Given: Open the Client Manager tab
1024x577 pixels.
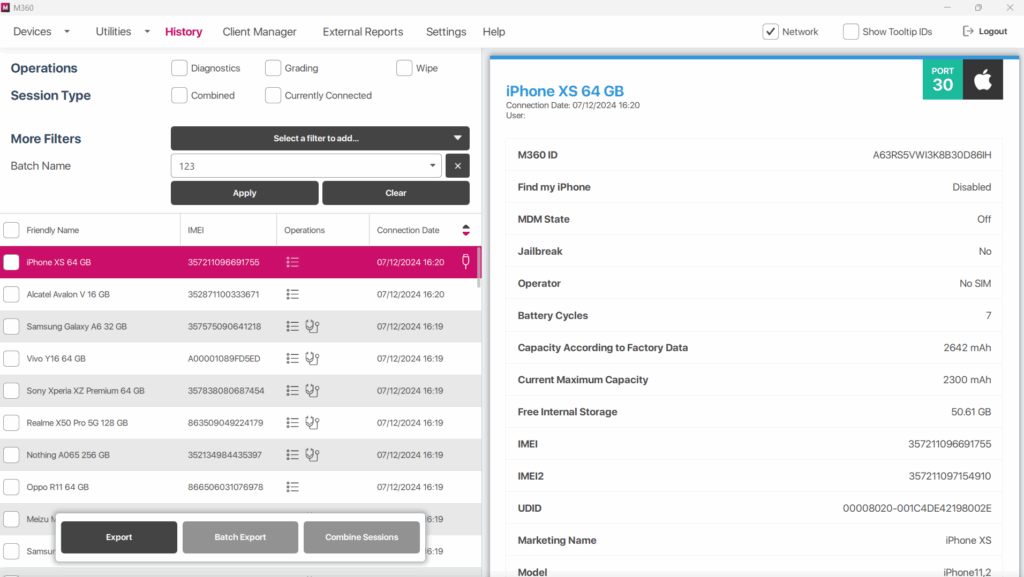Looking at the screenshot, I should (259, 32).
